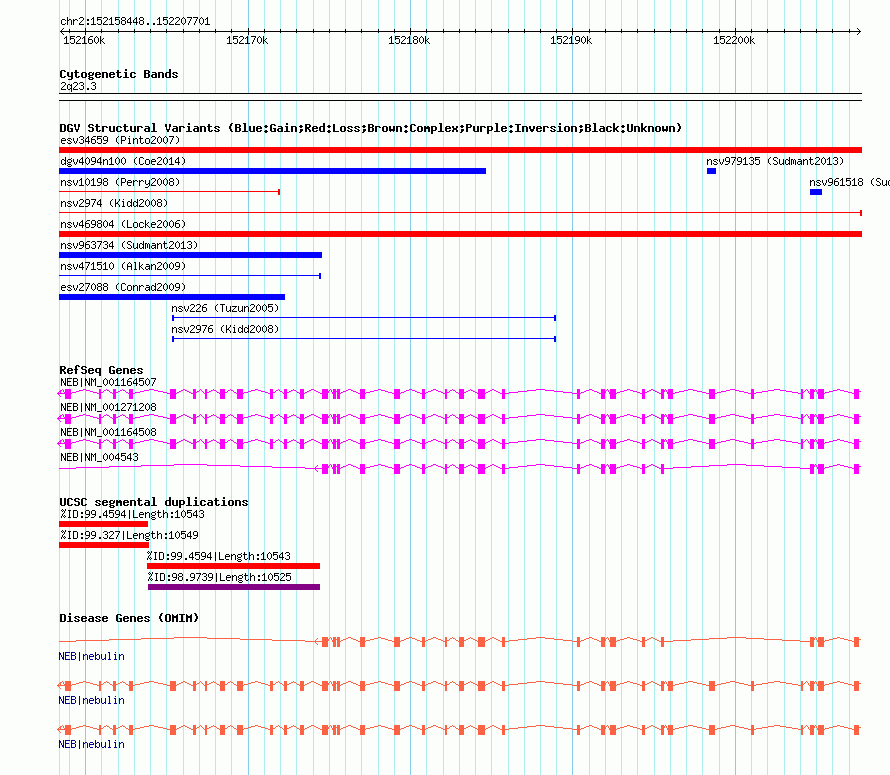890x775 pixels.
Task: Click the nsv226 (Tuzun2005) blue variant line
Action: click(364, 318)
